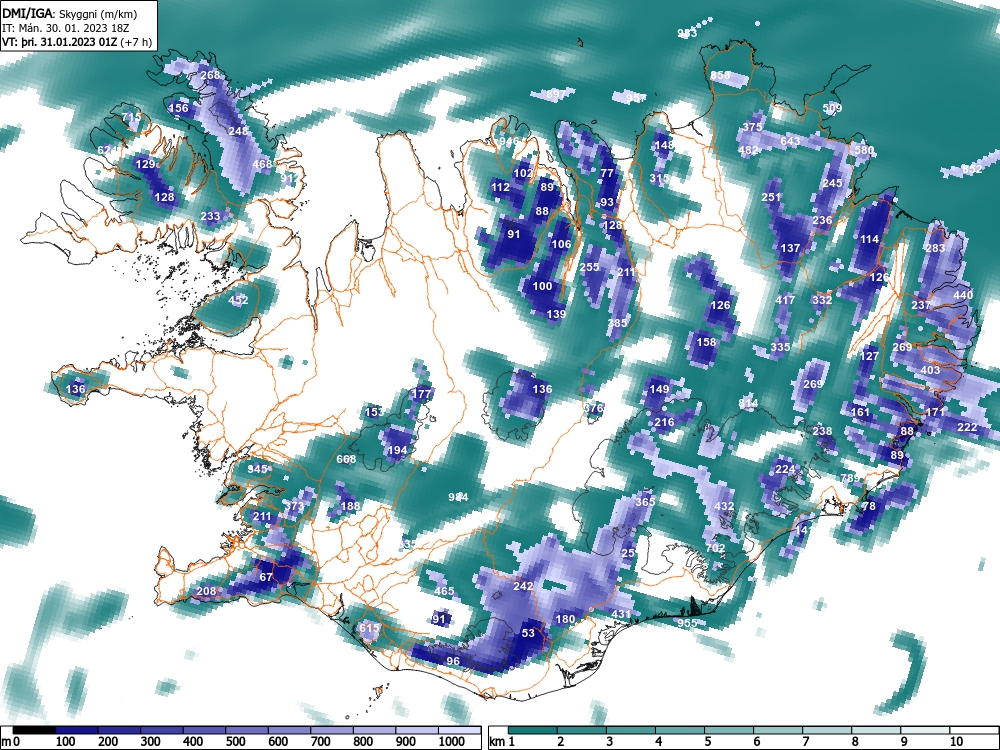Click the map value 615
1000x750 pixels.
point(369,628)
